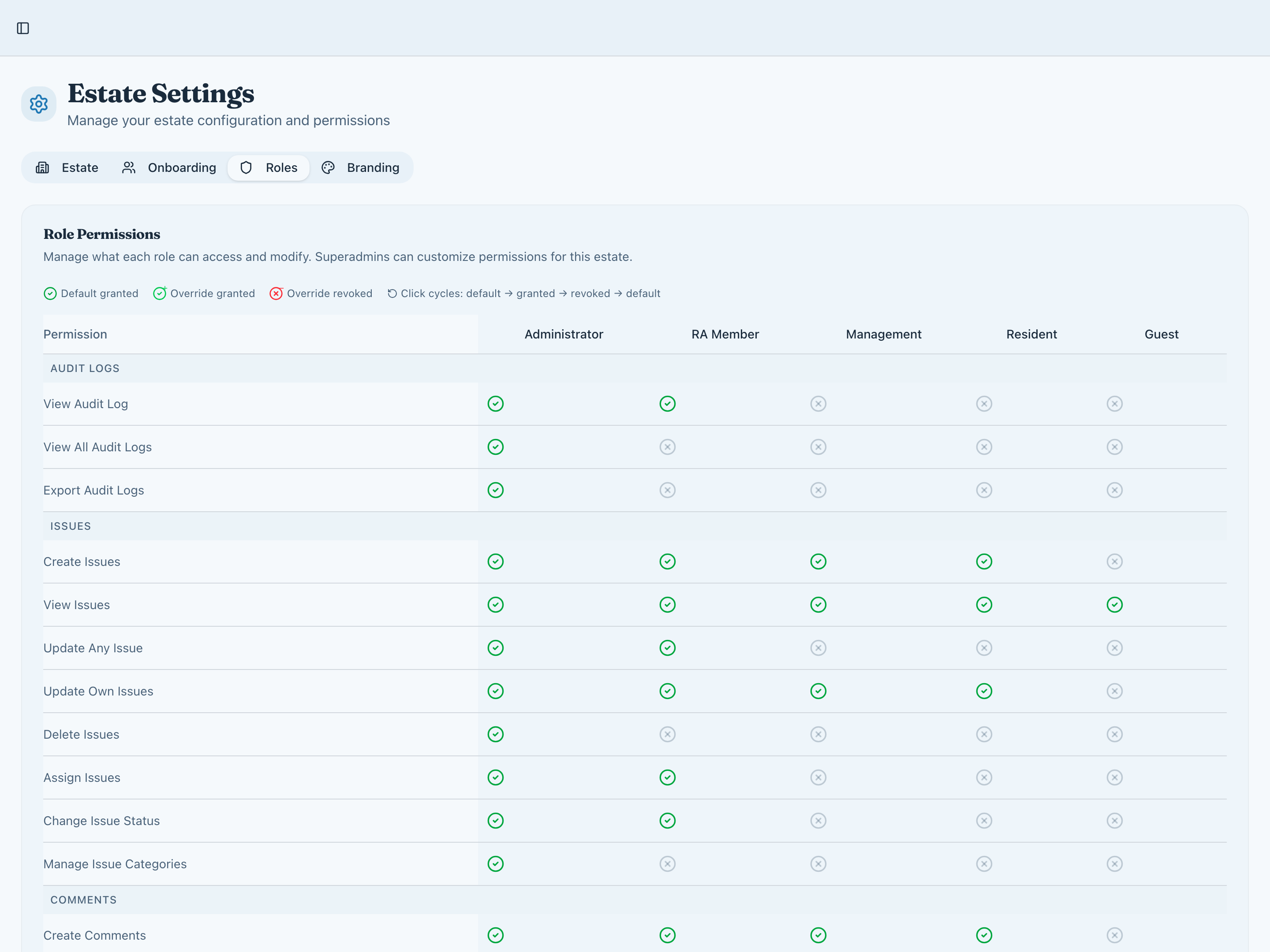Click the Estate Settings gear icon
The height and width of the screenshot is (952, 1270).
tap(38, 104)
